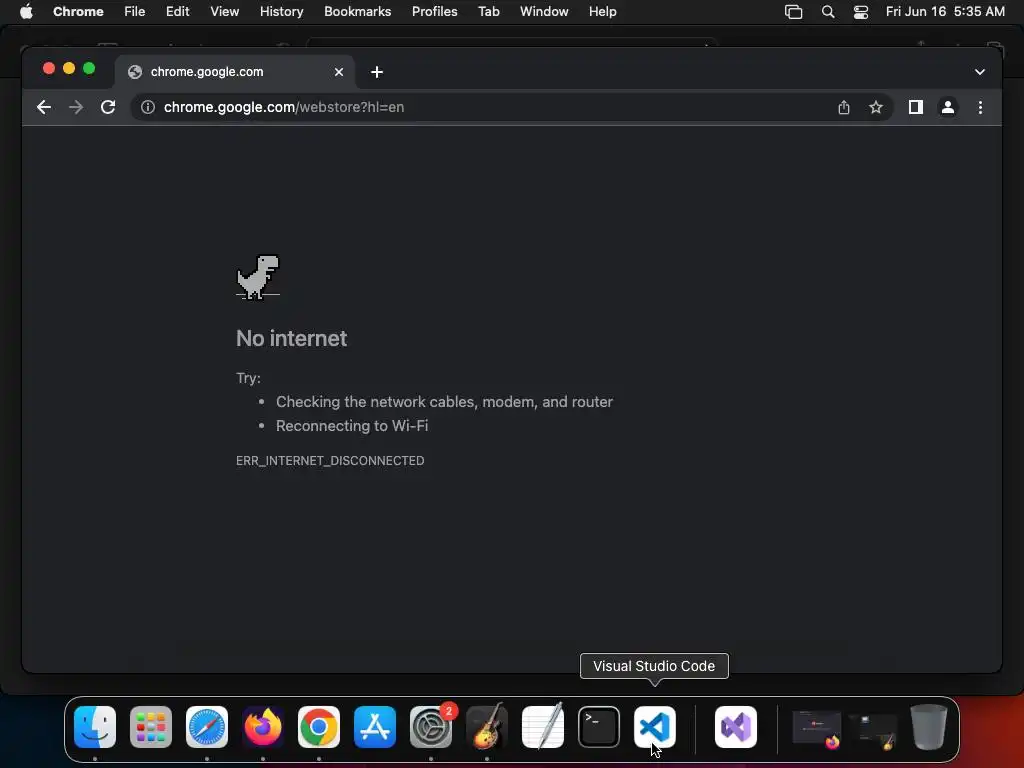Open Spotlight search in menu bar
1024x768 pixels.
point(827,12)
